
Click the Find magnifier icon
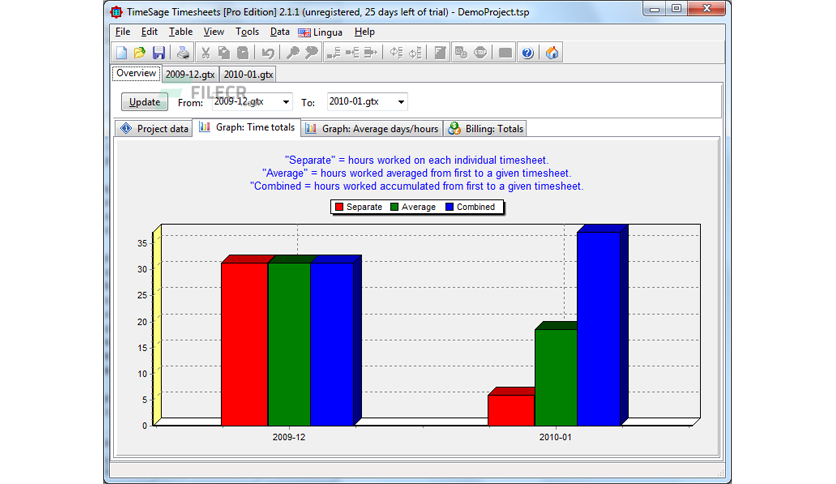tap(293, 52)
